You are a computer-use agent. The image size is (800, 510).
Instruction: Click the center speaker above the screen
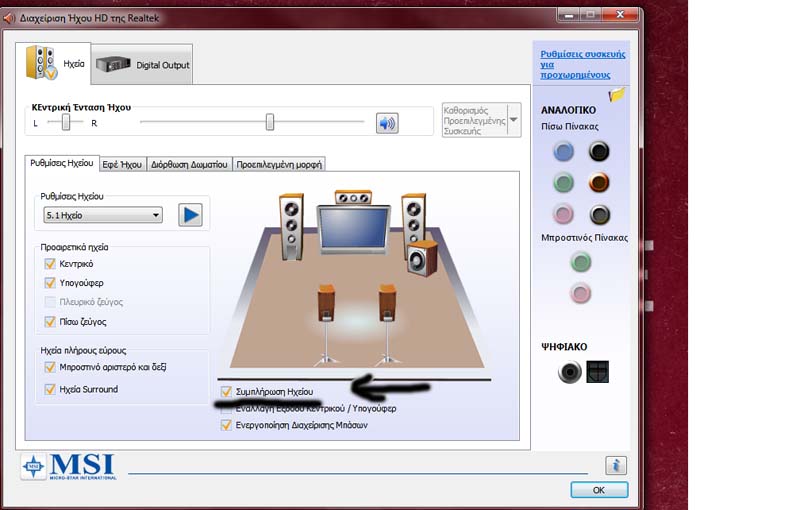point(353,197)
